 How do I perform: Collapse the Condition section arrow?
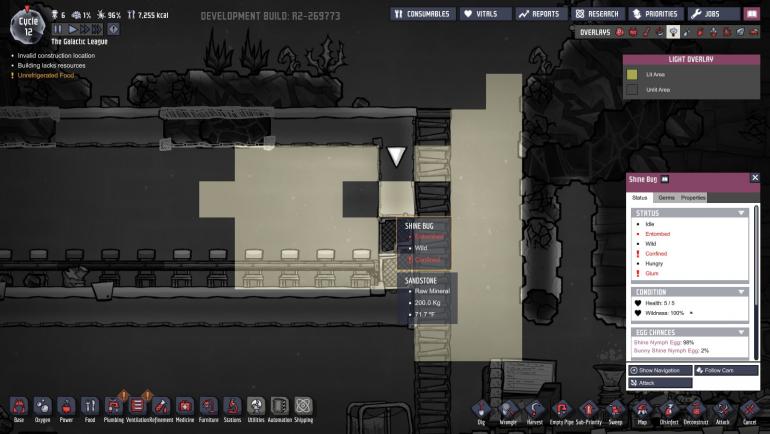coord(741,292)
